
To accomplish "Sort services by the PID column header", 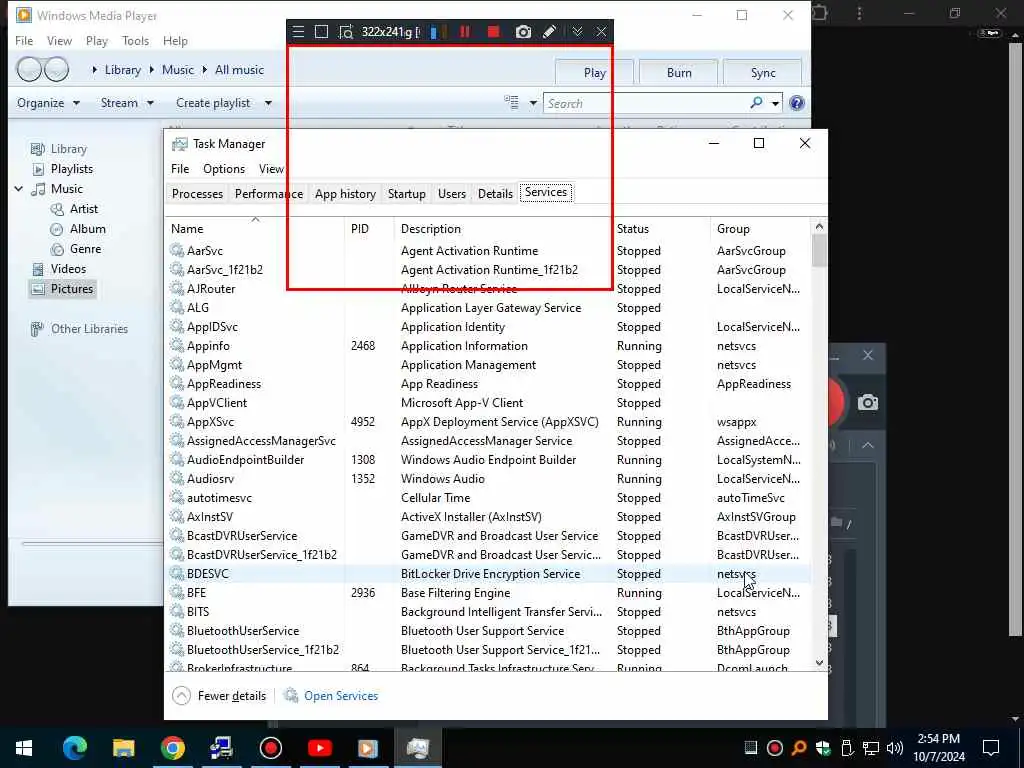I will tap(369, 229).
